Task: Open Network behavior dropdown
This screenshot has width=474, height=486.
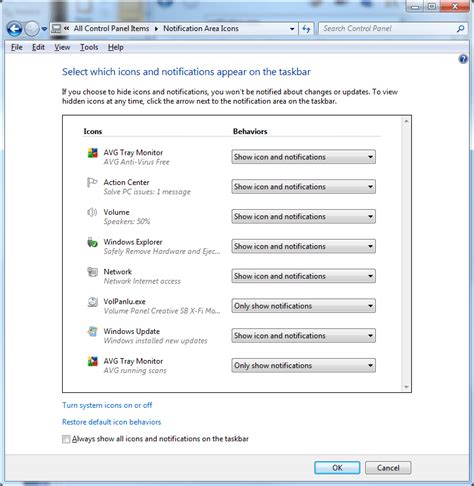Action: 303,276
